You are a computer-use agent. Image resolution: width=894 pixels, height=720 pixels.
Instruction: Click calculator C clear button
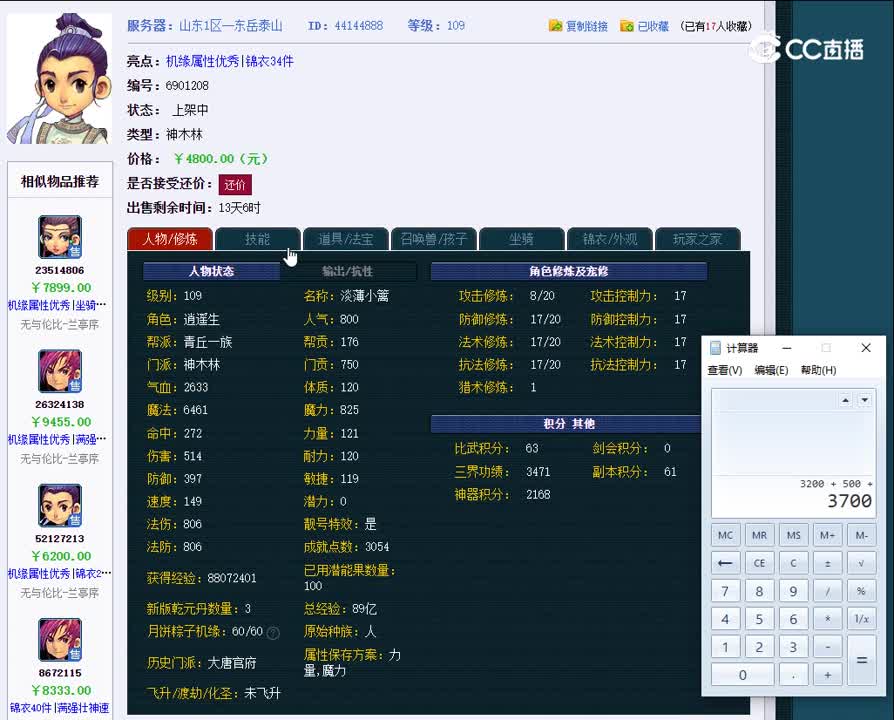794,563
